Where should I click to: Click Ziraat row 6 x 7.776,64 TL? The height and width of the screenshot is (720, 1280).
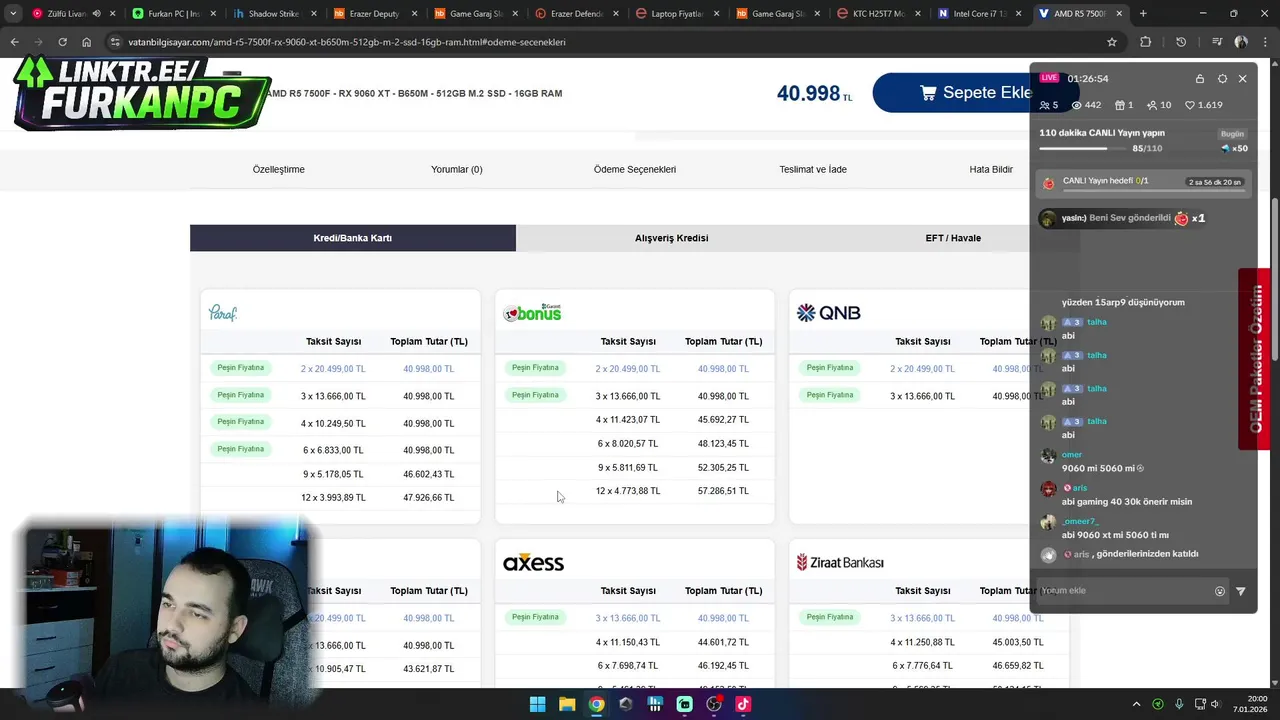[x=930, y=666]
